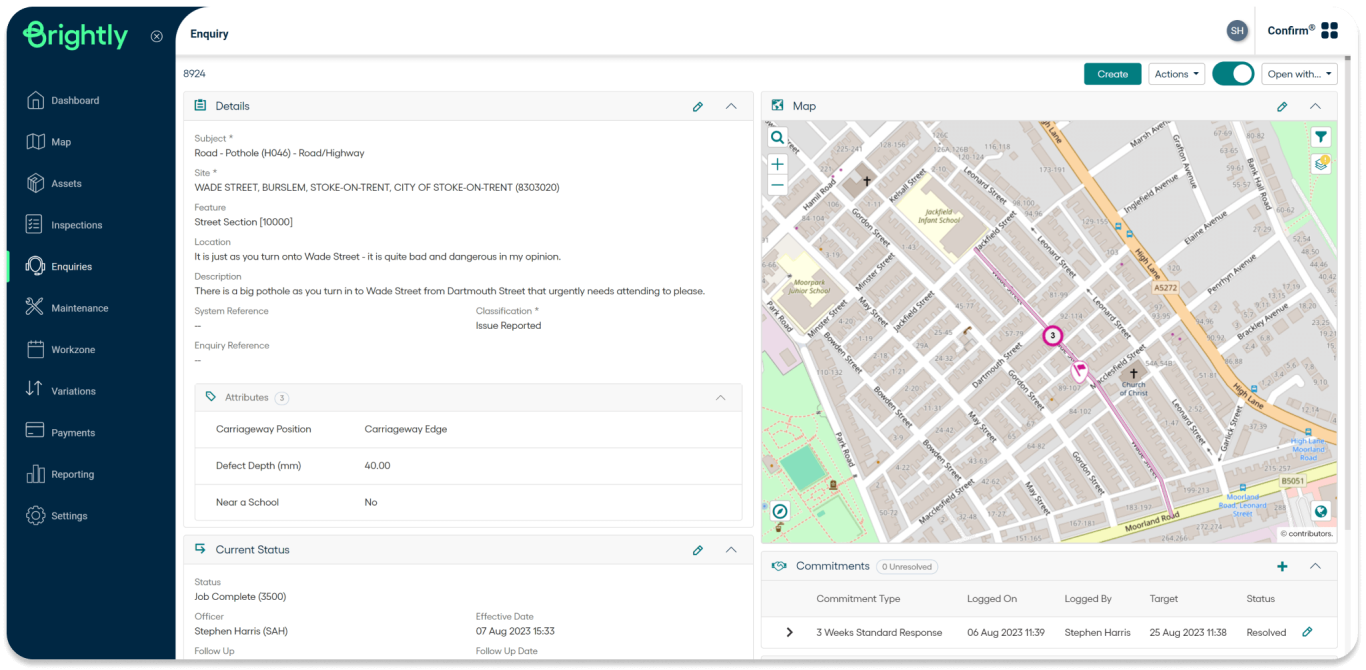Zoom in on the map
Screen dimensions: 1366x670
click(x=777, y=164)
